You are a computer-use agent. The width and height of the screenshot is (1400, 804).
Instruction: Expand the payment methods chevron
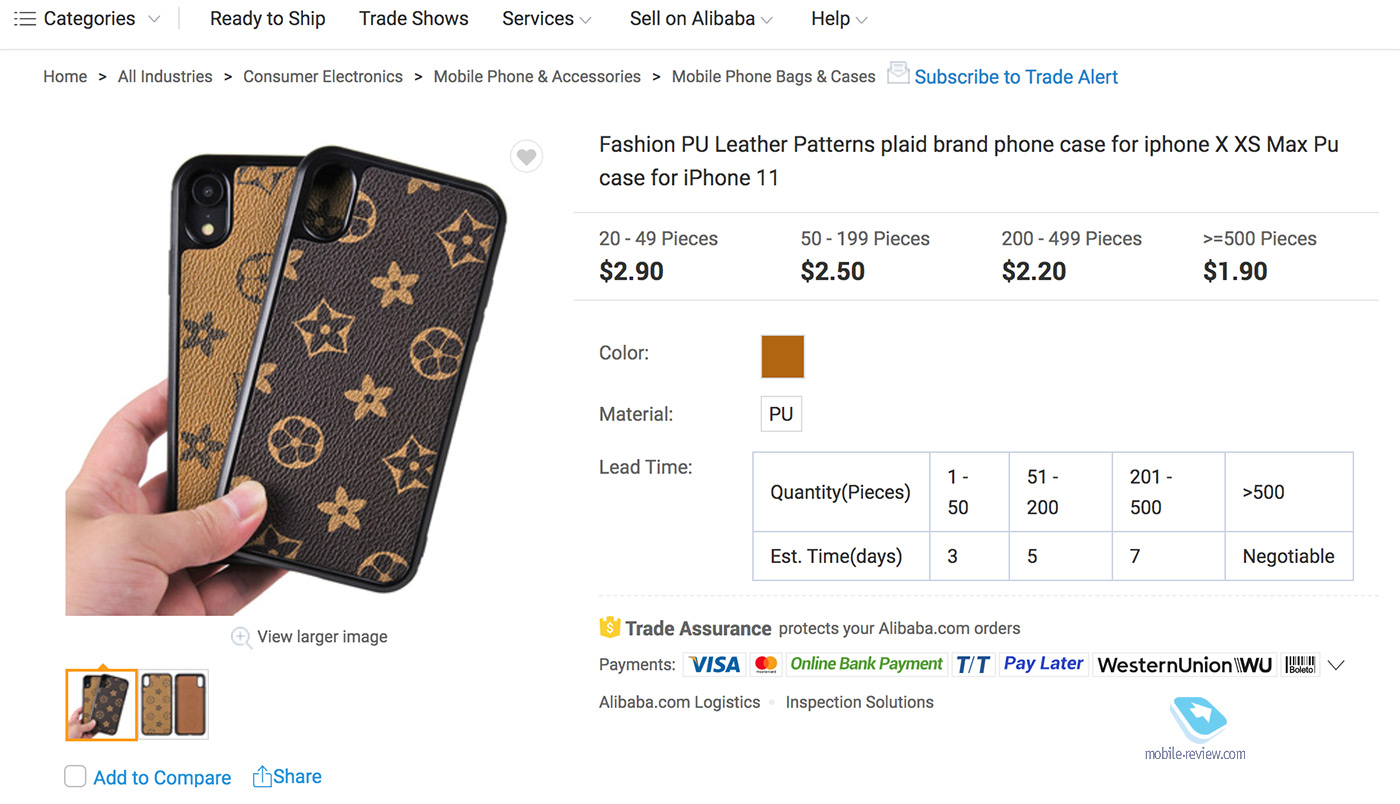pos(1336,665)
